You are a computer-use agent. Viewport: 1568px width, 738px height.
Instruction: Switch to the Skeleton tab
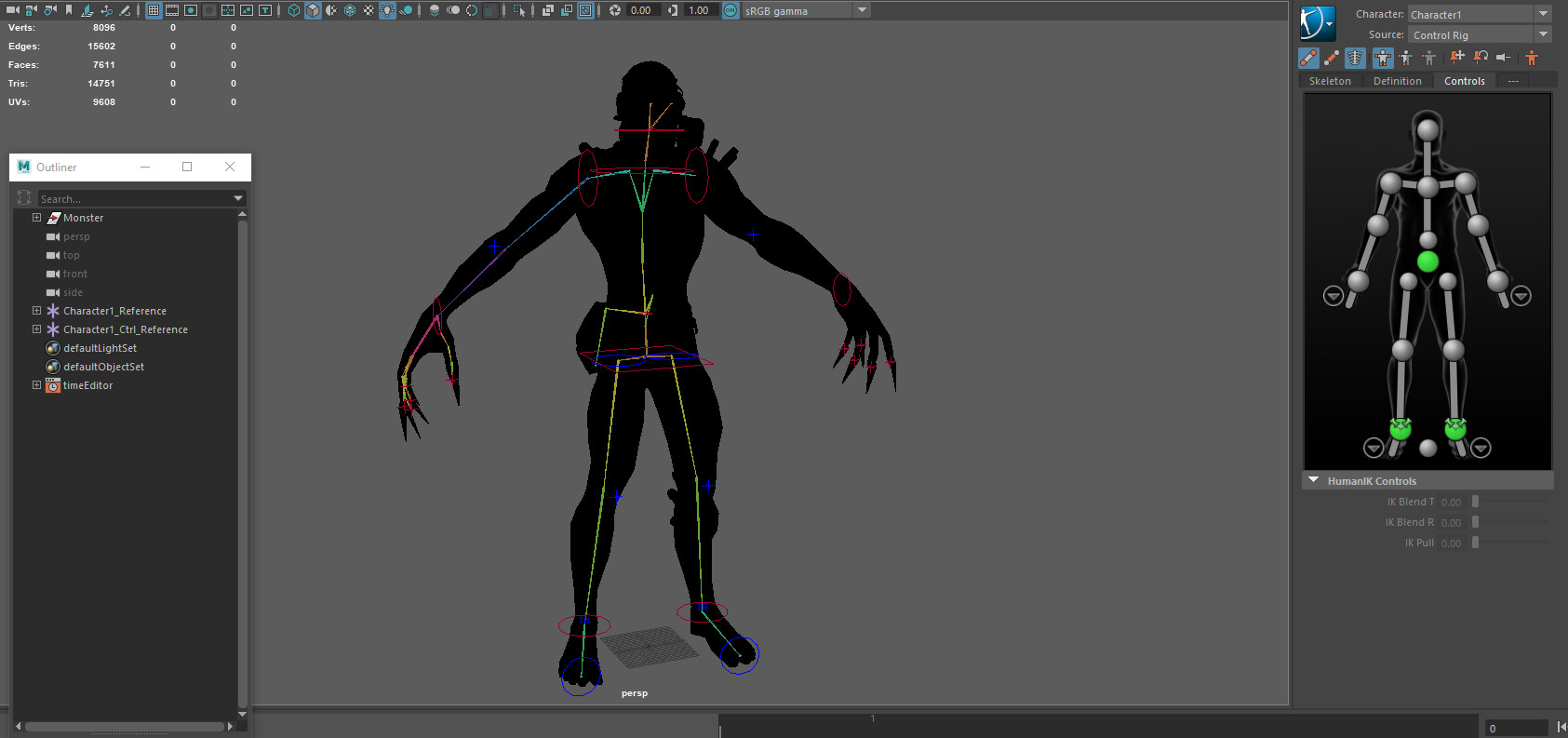point(1329,81)
